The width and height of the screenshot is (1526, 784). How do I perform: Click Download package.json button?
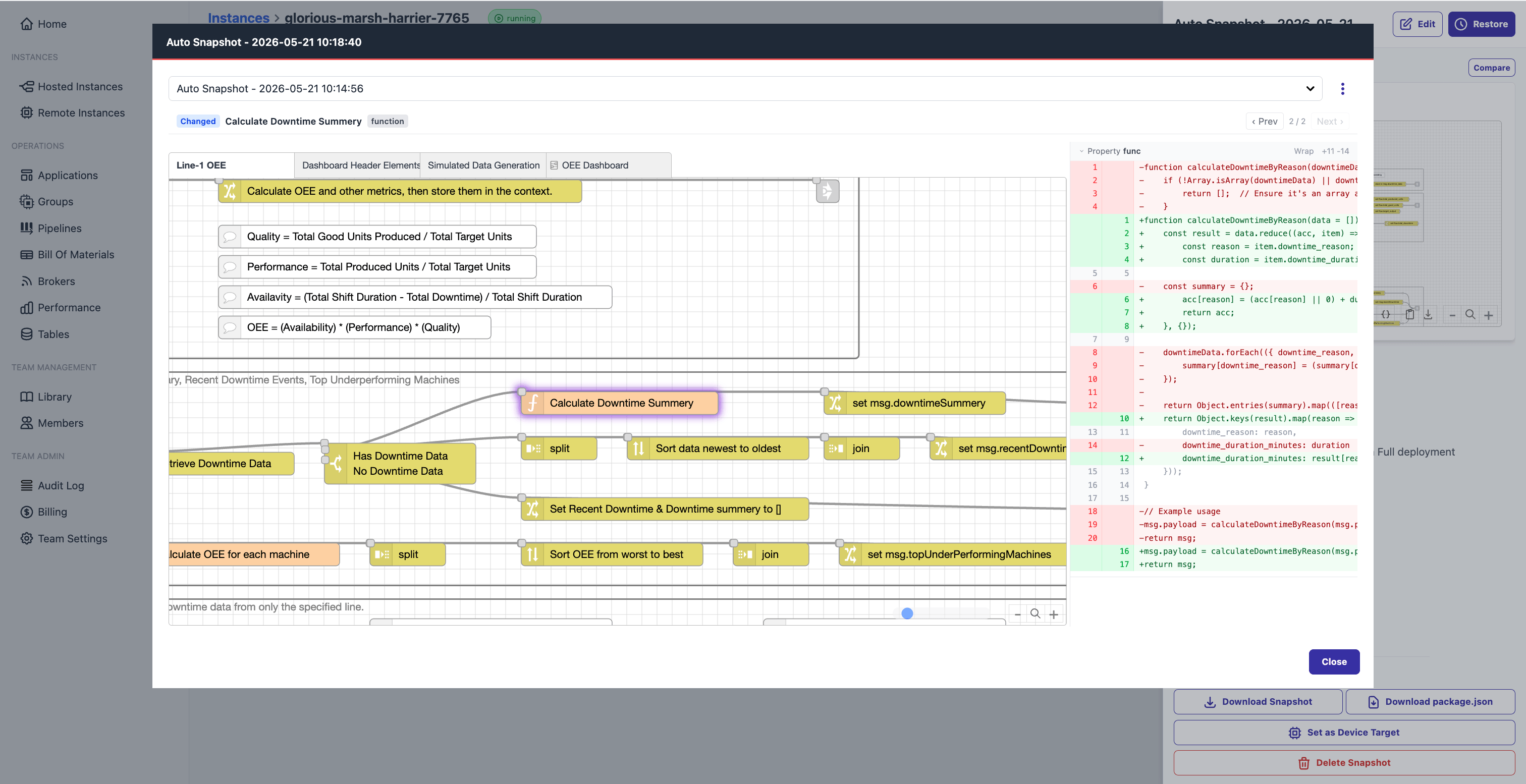pos(1430,701)
